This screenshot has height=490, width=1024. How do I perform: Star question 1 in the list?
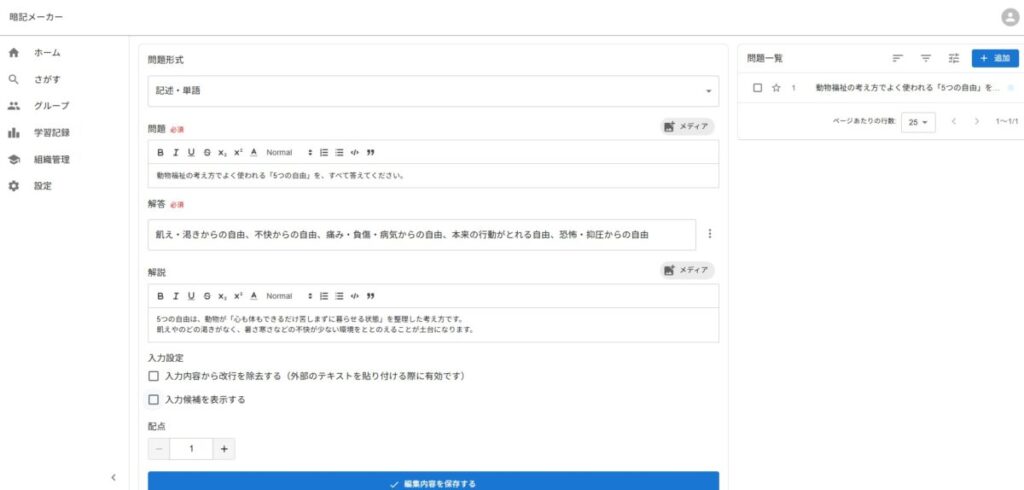click(776, 88)
